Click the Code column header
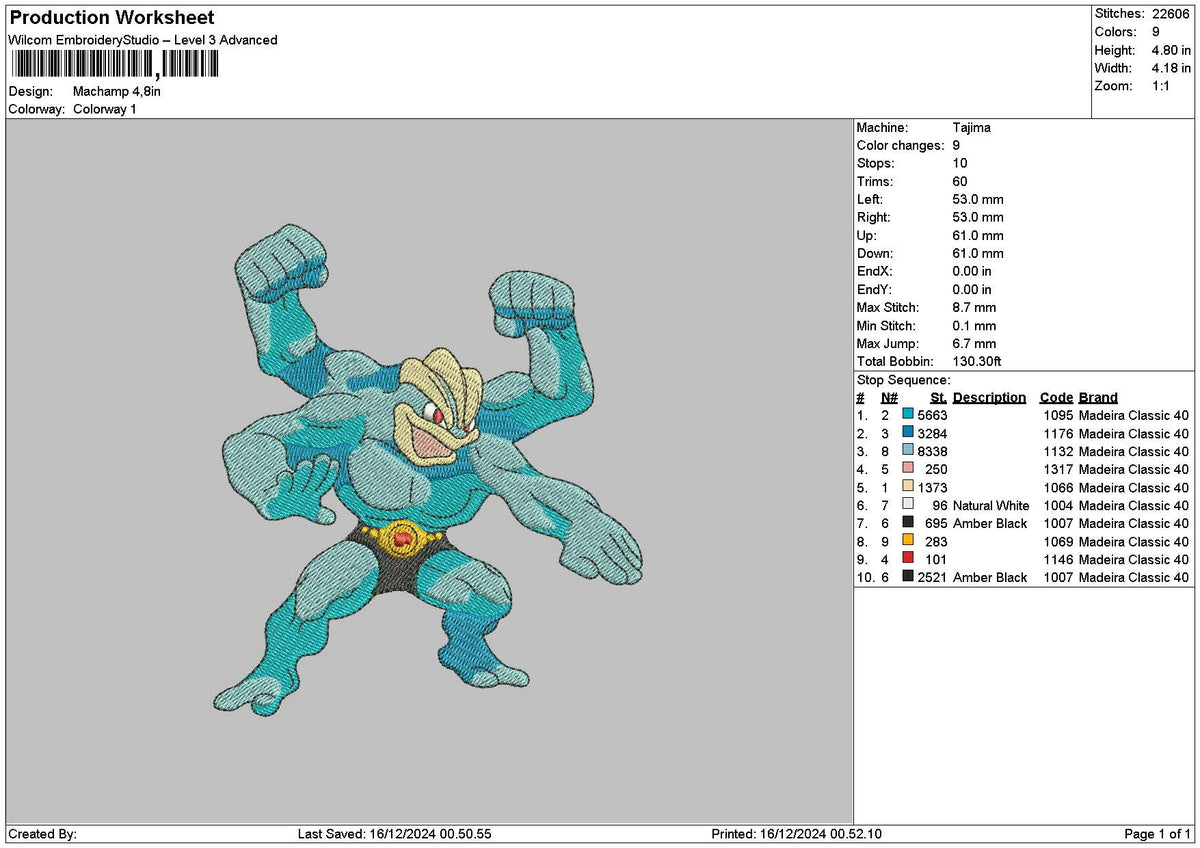This screenshot has width=1200, height=848. [x=1056, y=397]
